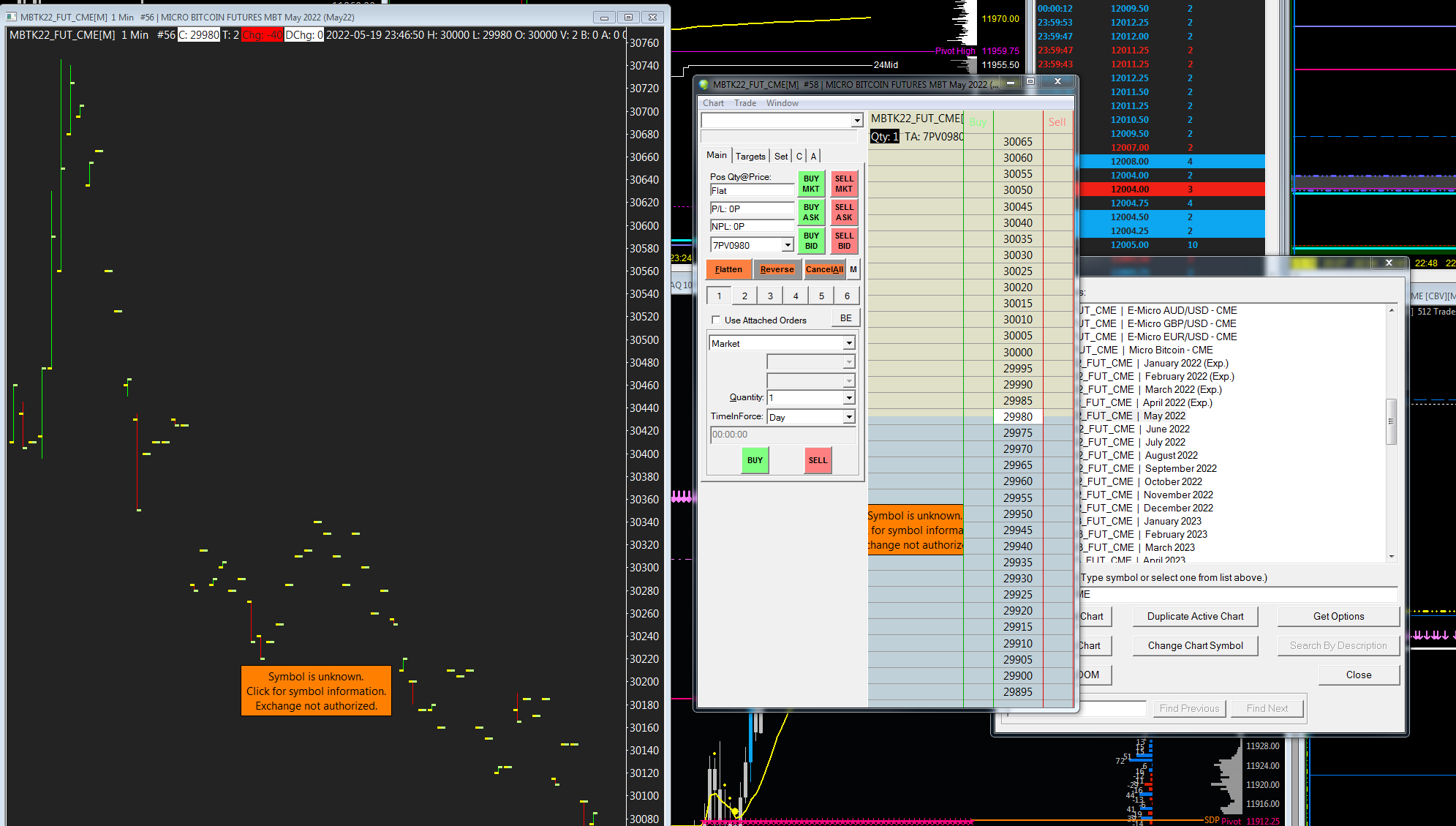Select quantity preset 2
The width and height of the screenshot is (1456, 826).
click(744, 296)
